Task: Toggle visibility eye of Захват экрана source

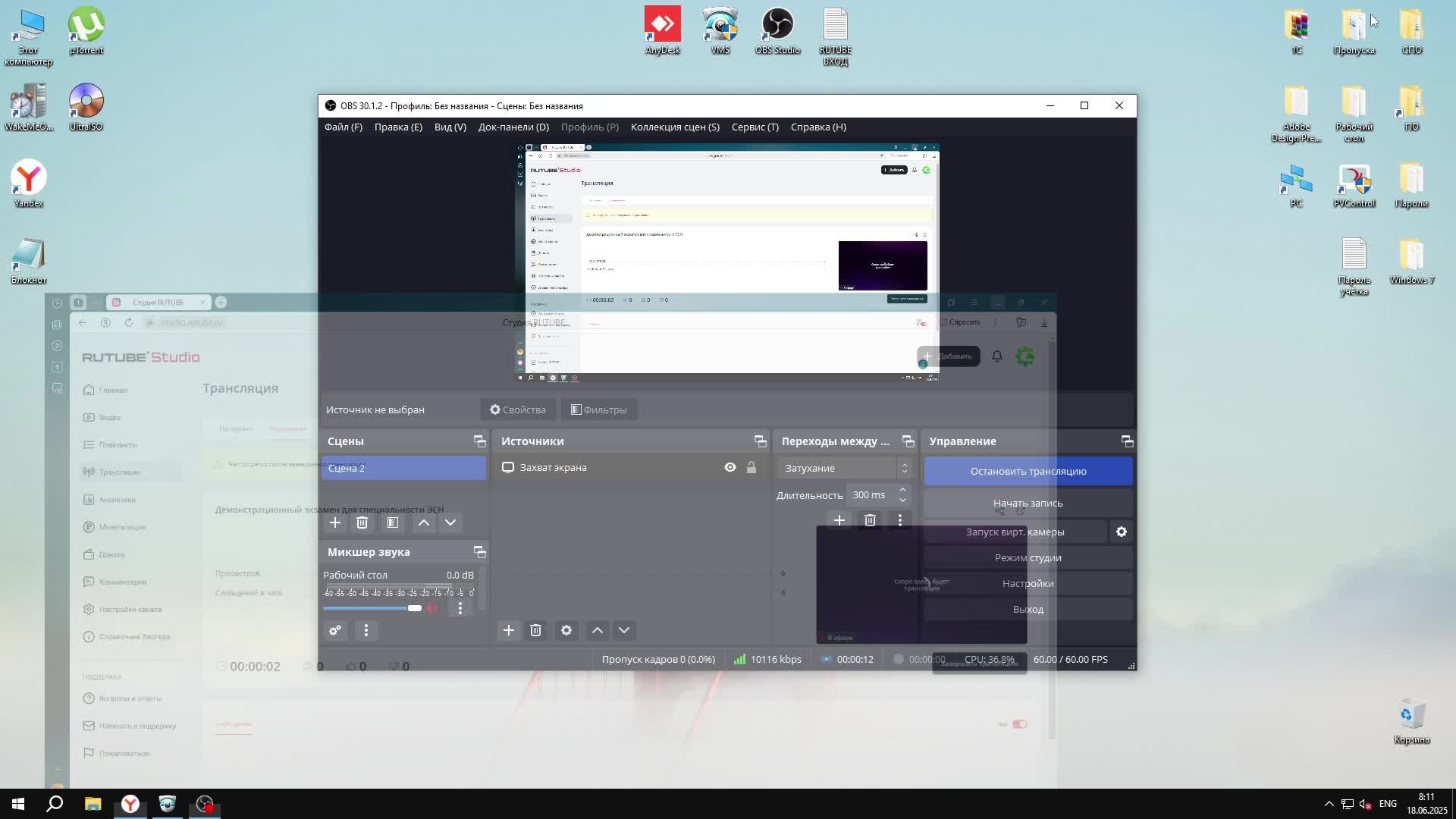Action: 730,468
